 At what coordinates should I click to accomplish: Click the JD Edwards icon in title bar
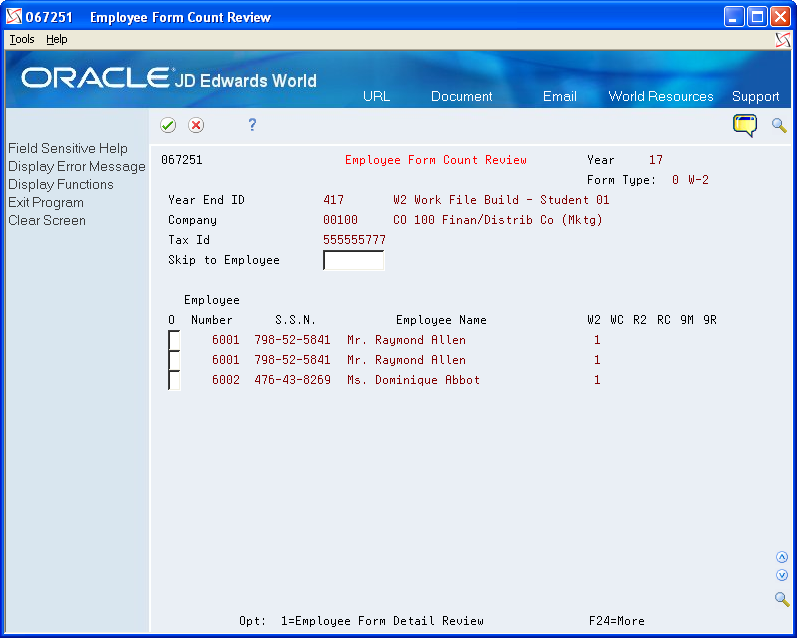click(x=14, y=17)
